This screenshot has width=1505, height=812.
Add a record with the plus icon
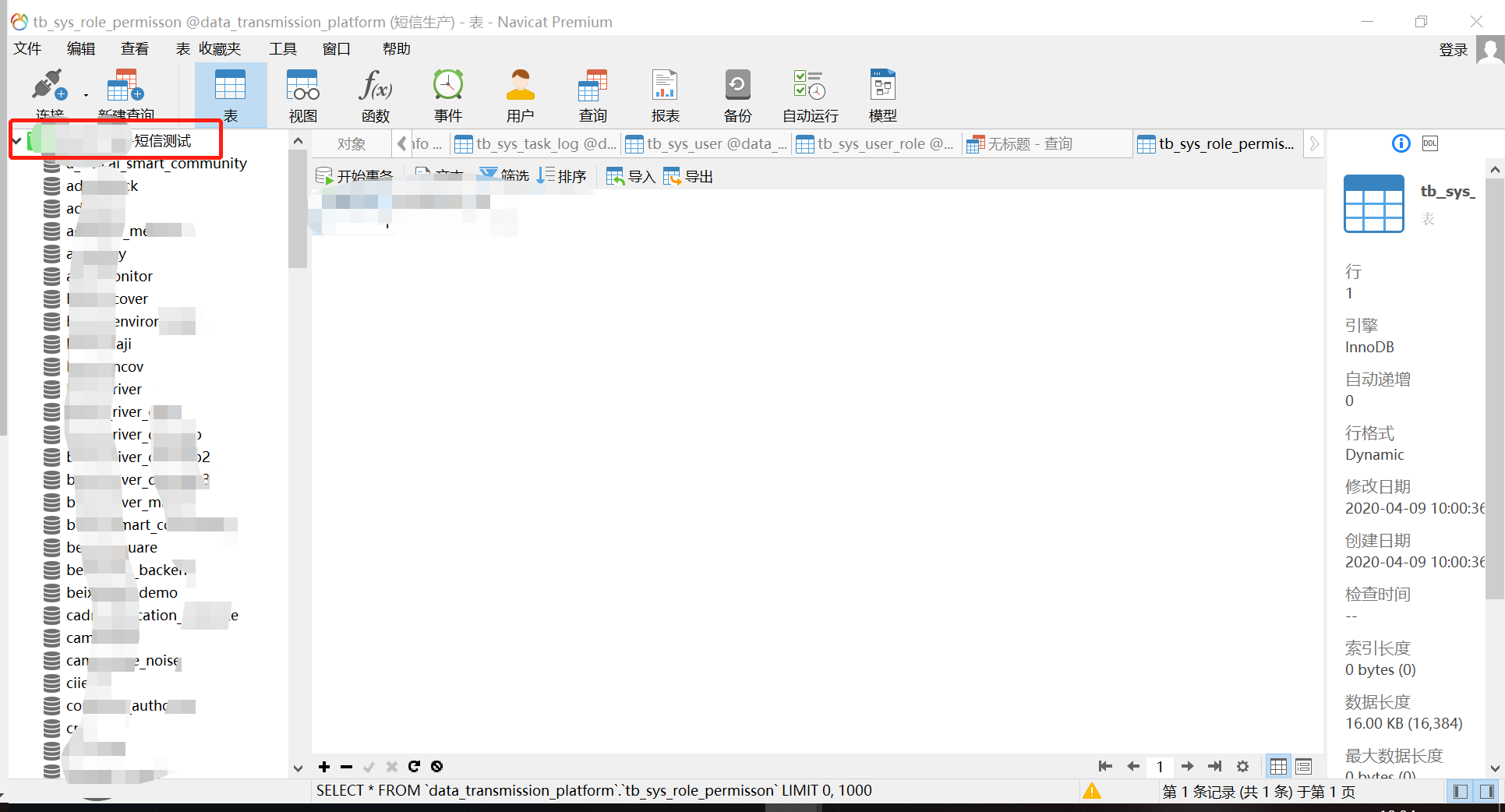(x=324, y=767)
